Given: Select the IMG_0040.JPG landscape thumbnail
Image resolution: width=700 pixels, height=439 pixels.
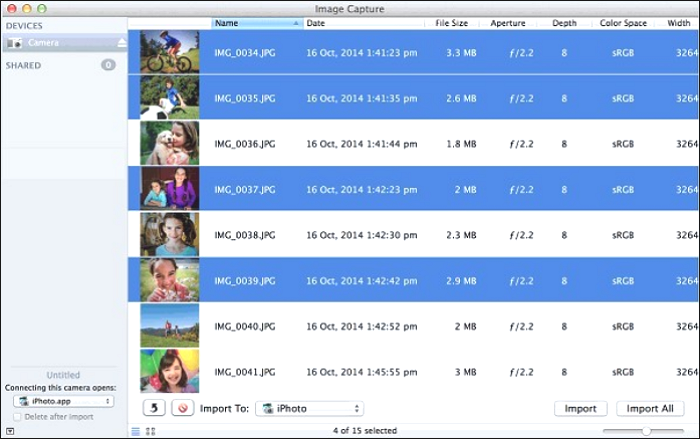Looking at the screenshot, I should point(170,326).
